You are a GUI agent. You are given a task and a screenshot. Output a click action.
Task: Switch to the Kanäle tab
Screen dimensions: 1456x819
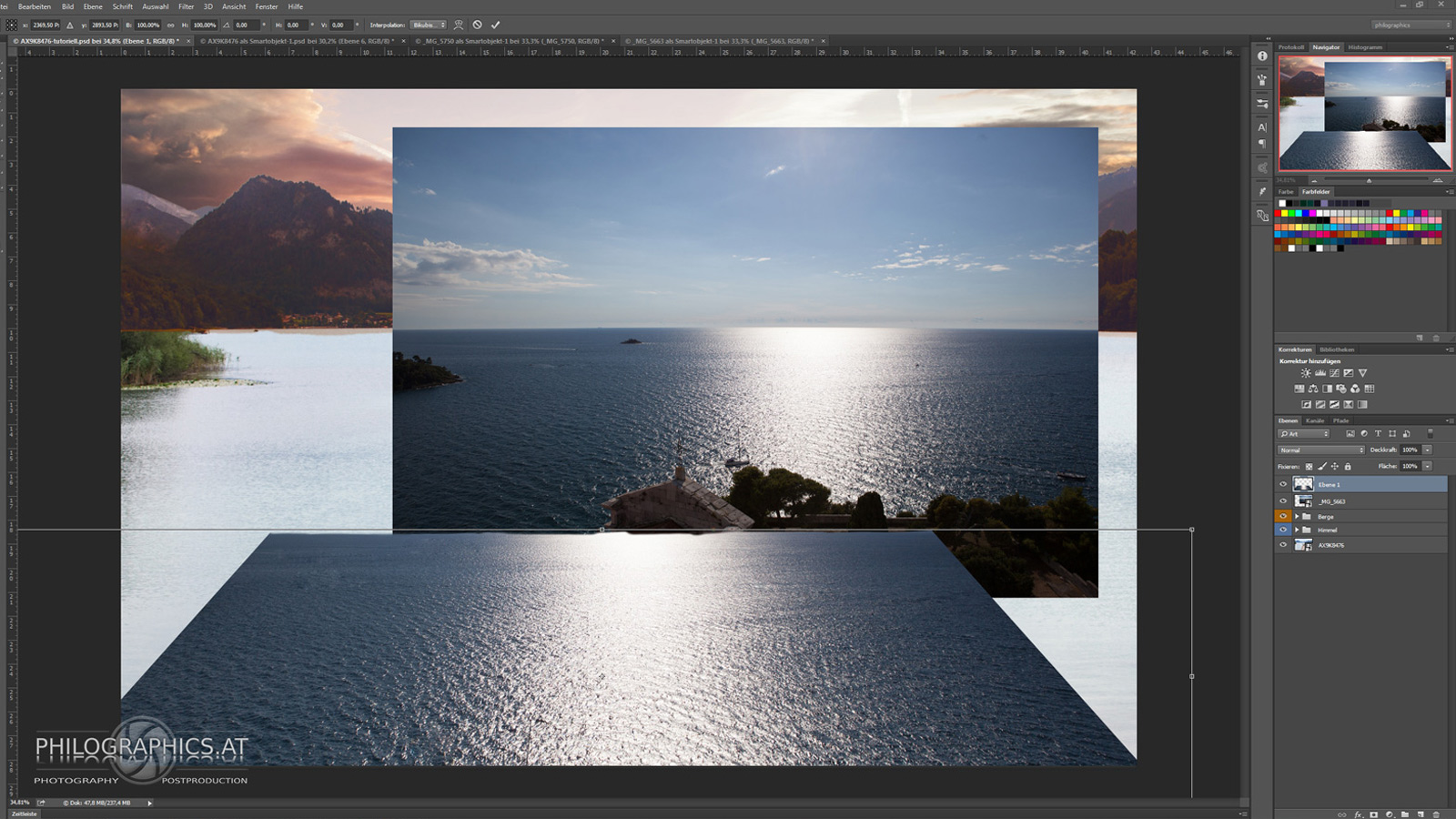pos(1315,420)
